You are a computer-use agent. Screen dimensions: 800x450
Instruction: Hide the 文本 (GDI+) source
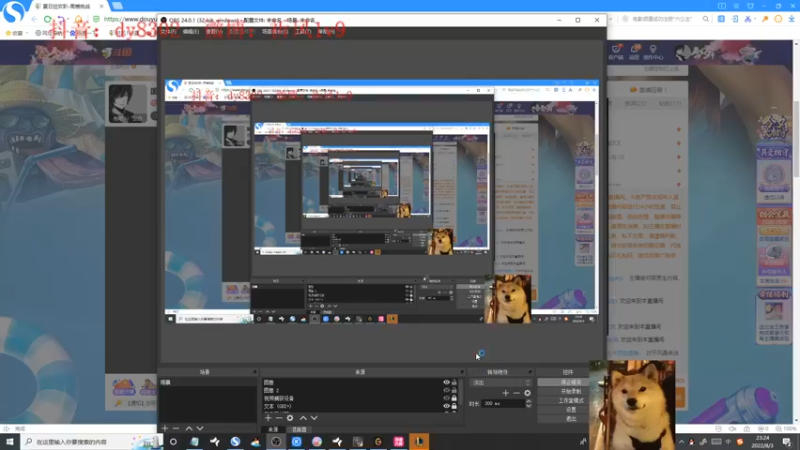[446, 406]
